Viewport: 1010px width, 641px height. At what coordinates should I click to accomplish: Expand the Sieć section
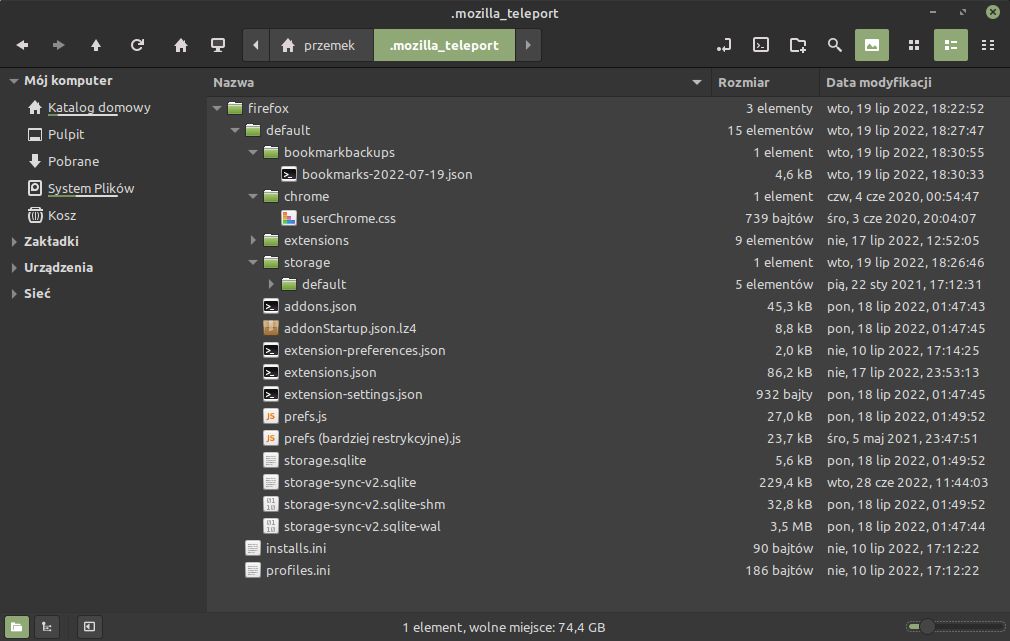pos(14,294)
